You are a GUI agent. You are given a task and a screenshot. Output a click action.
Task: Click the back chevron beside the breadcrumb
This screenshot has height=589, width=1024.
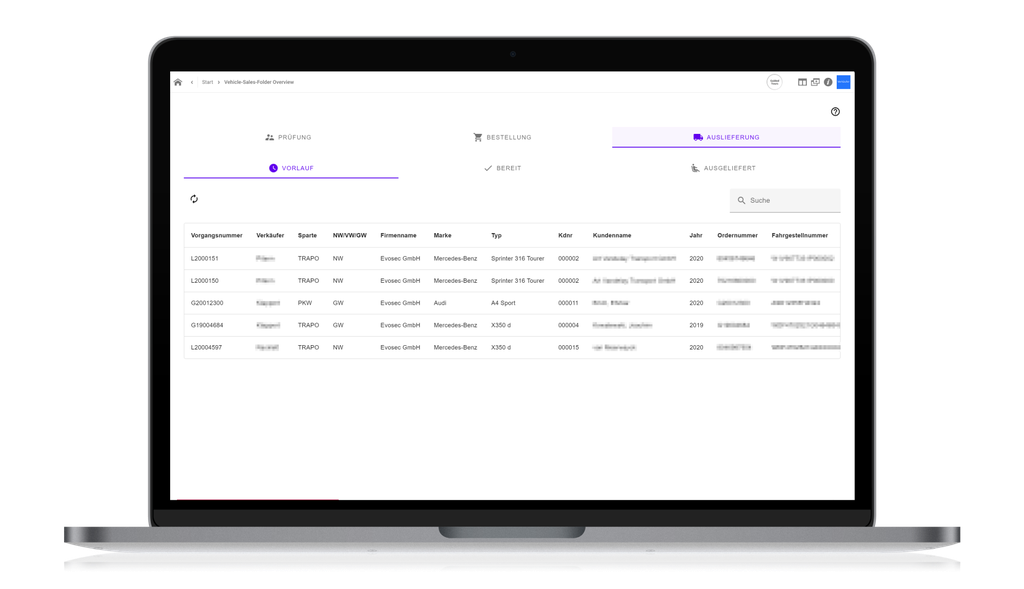click(x=192, y=82)
